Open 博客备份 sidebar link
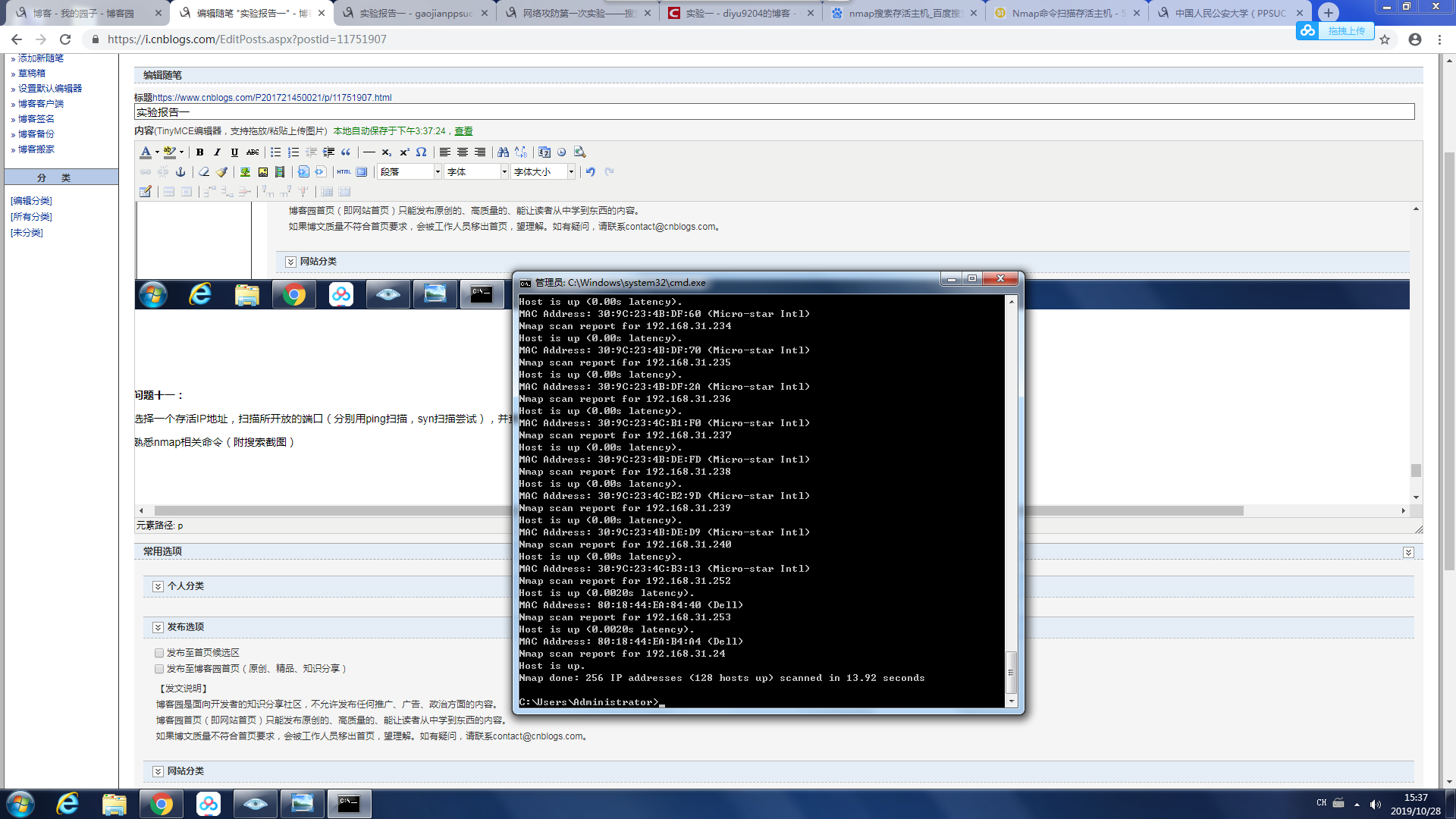This screenshot has width=1456, height=819. (x=36, y=134)
